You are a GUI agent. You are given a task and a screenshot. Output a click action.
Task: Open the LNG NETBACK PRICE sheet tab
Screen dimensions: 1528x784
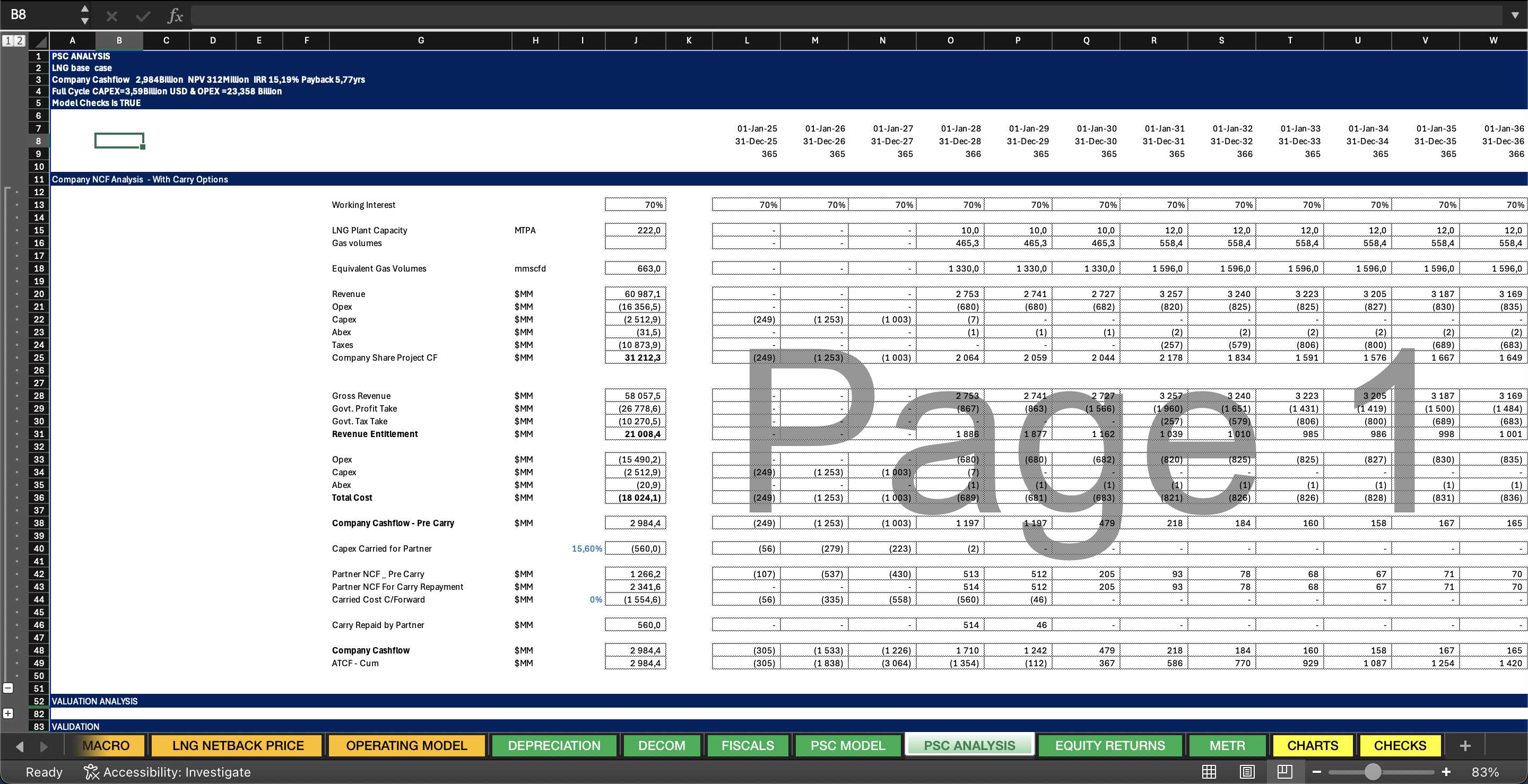pos(237,745)
